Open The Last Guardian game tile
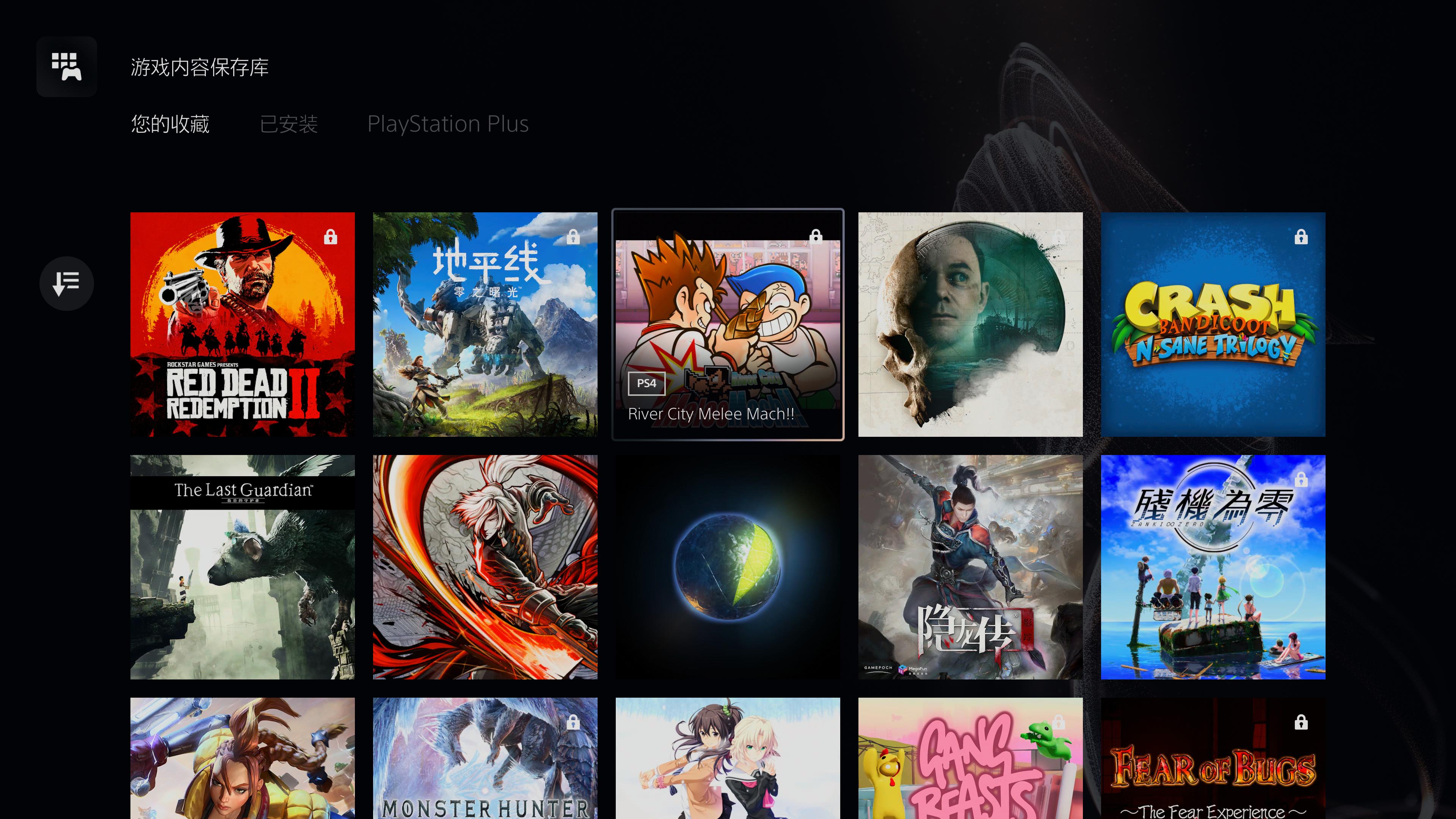This screenshot has width=1456, height=819. (x=243, y=567)
